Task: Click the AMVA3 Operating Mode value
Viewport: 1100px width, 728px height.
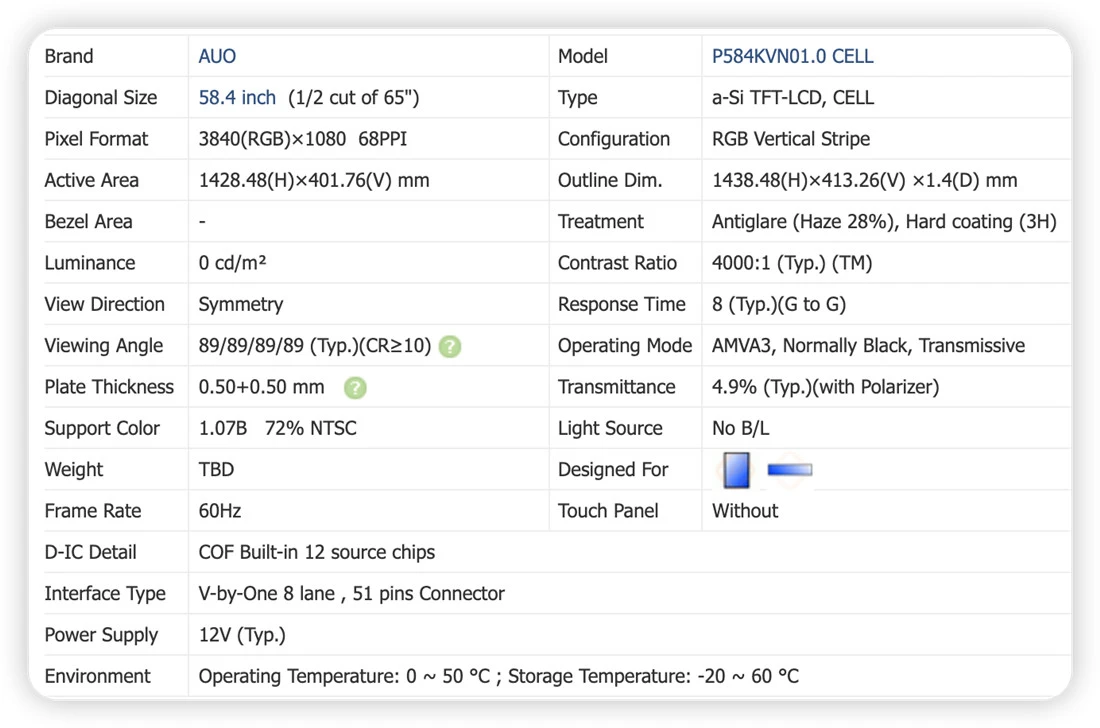Action: [x=868, y=346]
